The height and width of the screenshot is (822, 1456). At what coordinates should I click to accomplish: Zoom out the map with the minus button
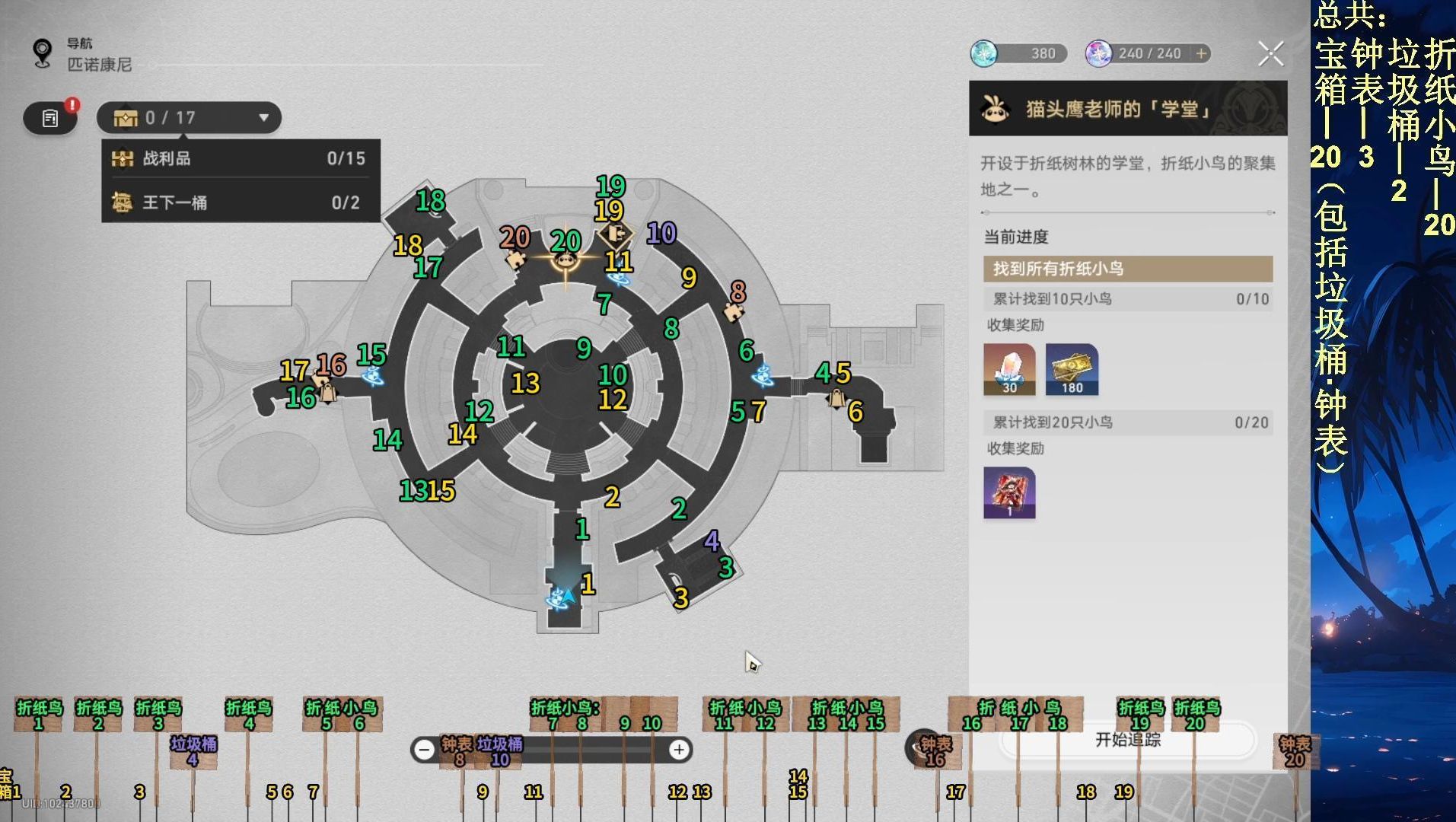[x=425, y=750]
